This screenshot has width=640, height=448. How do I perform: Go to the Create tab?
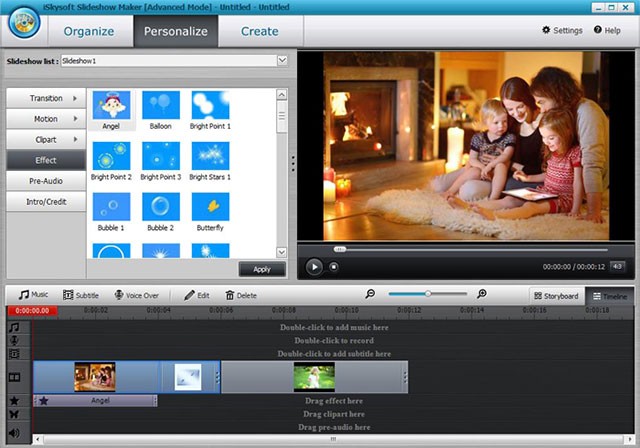(x=260, y=31)
